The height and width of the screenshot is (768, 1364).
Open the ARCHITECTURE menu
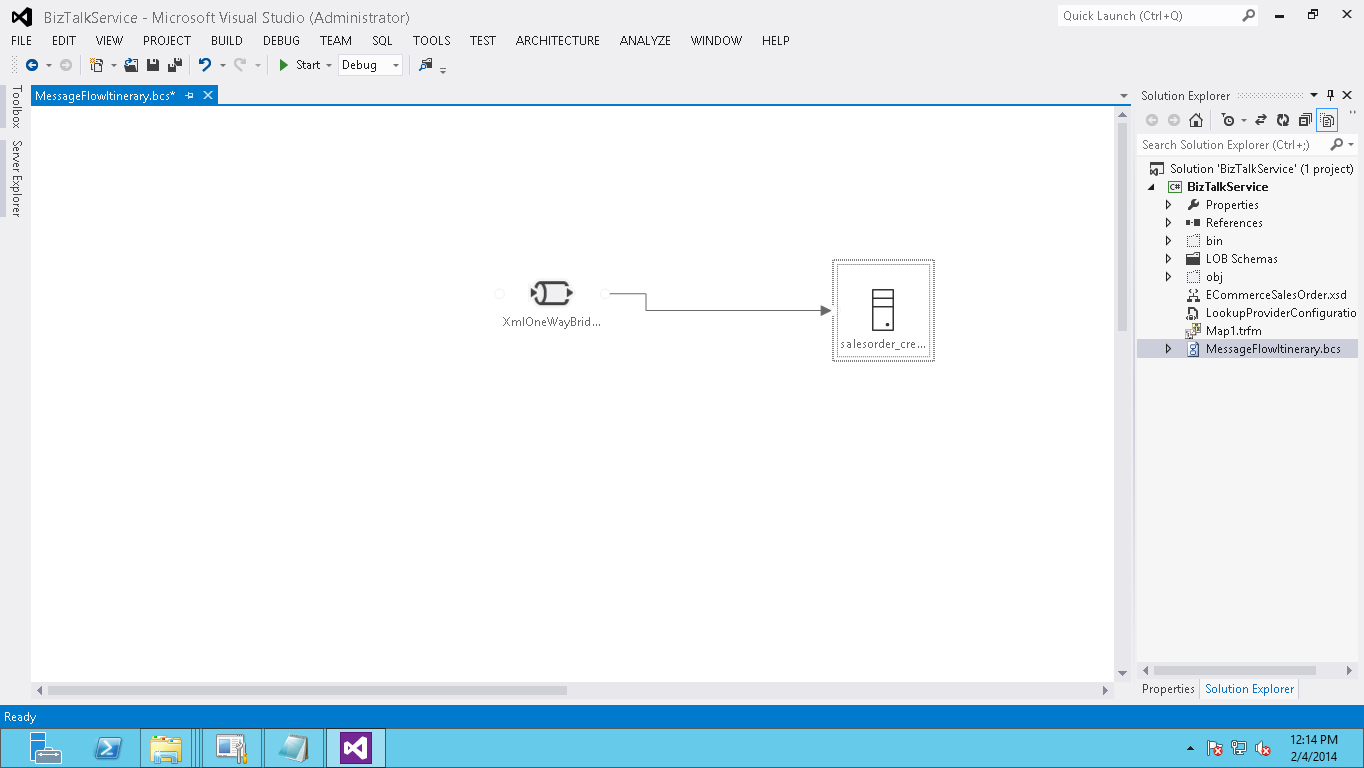tap(558, 41)
